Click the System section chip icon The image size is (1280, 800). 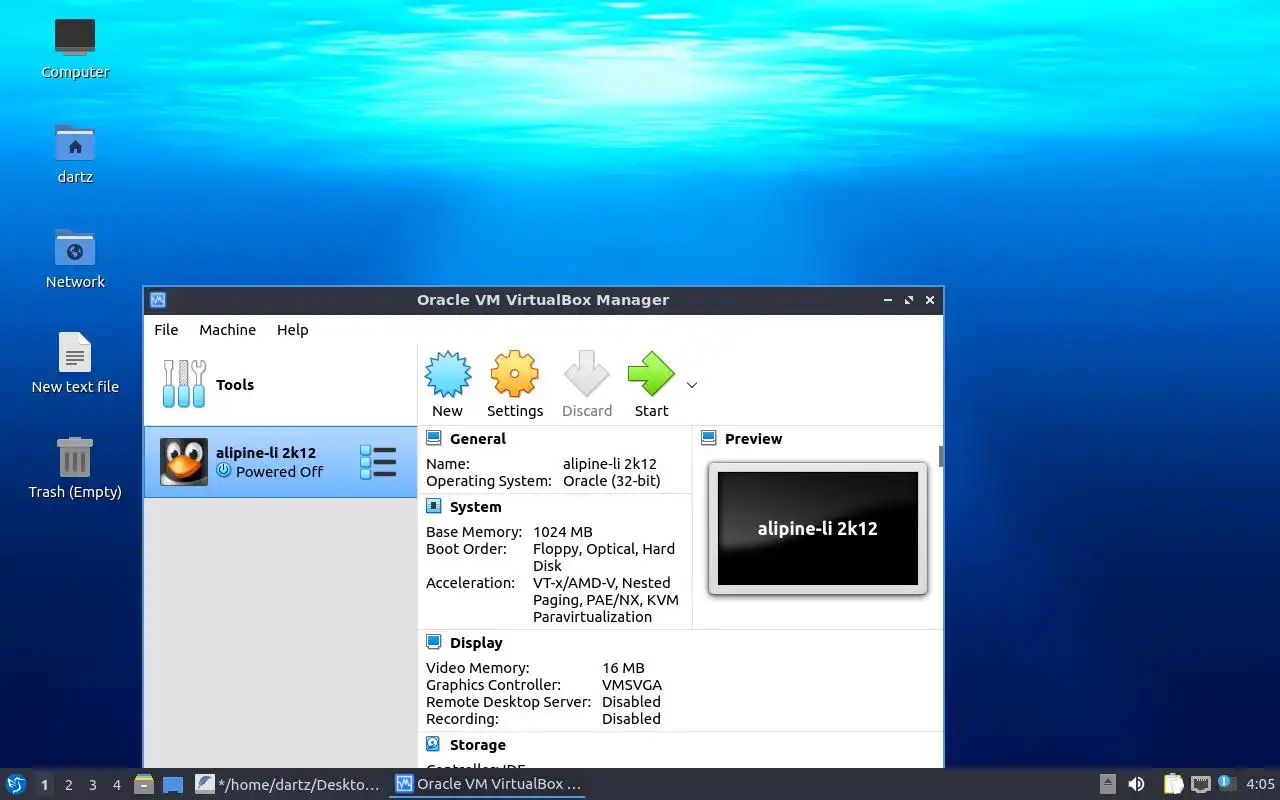coord(433,506)
